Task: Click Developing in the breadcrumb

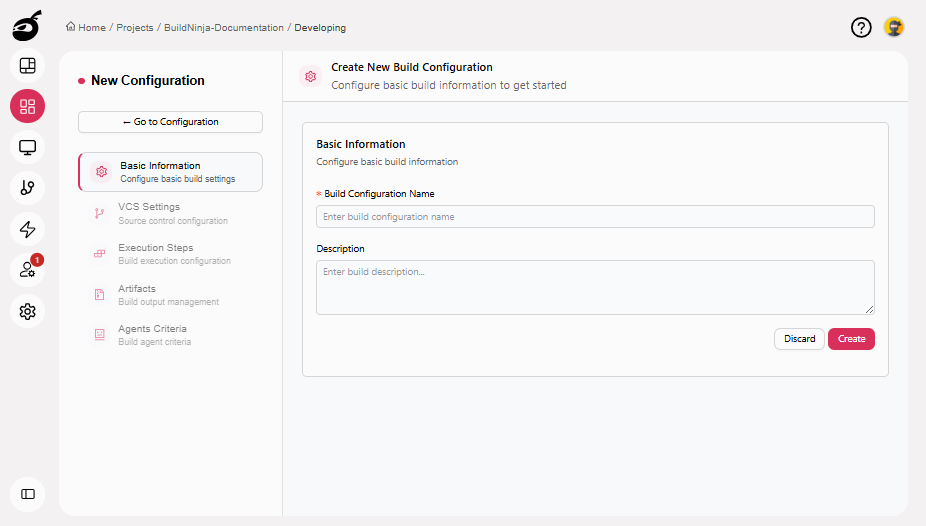Action: click(320, 28)
